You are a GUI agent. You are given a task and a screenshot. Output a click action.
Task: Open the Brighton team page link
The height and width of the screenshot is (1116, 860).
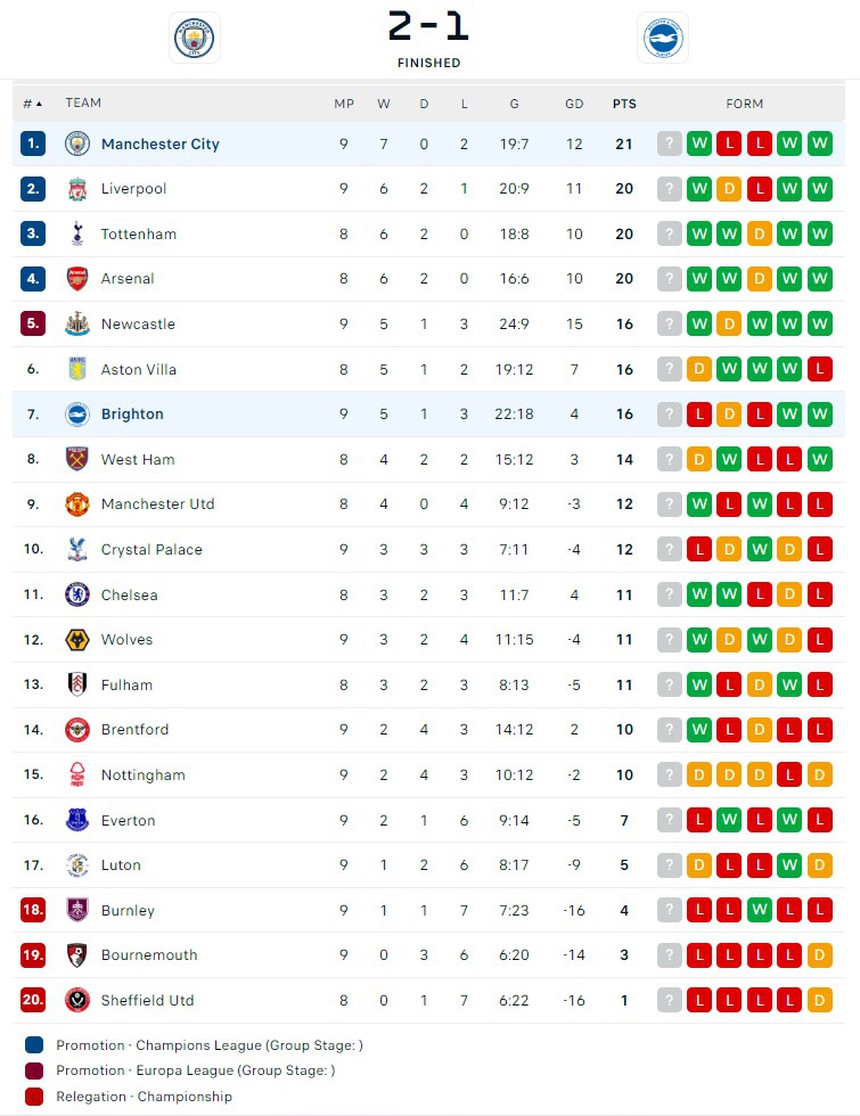132,414
